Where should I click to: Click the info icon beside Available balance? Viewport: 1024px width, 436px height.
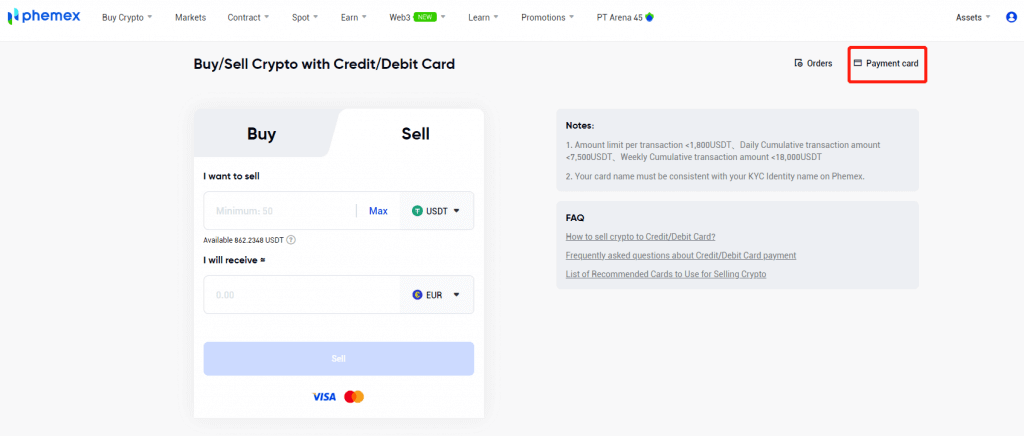[x=291, y=240]
